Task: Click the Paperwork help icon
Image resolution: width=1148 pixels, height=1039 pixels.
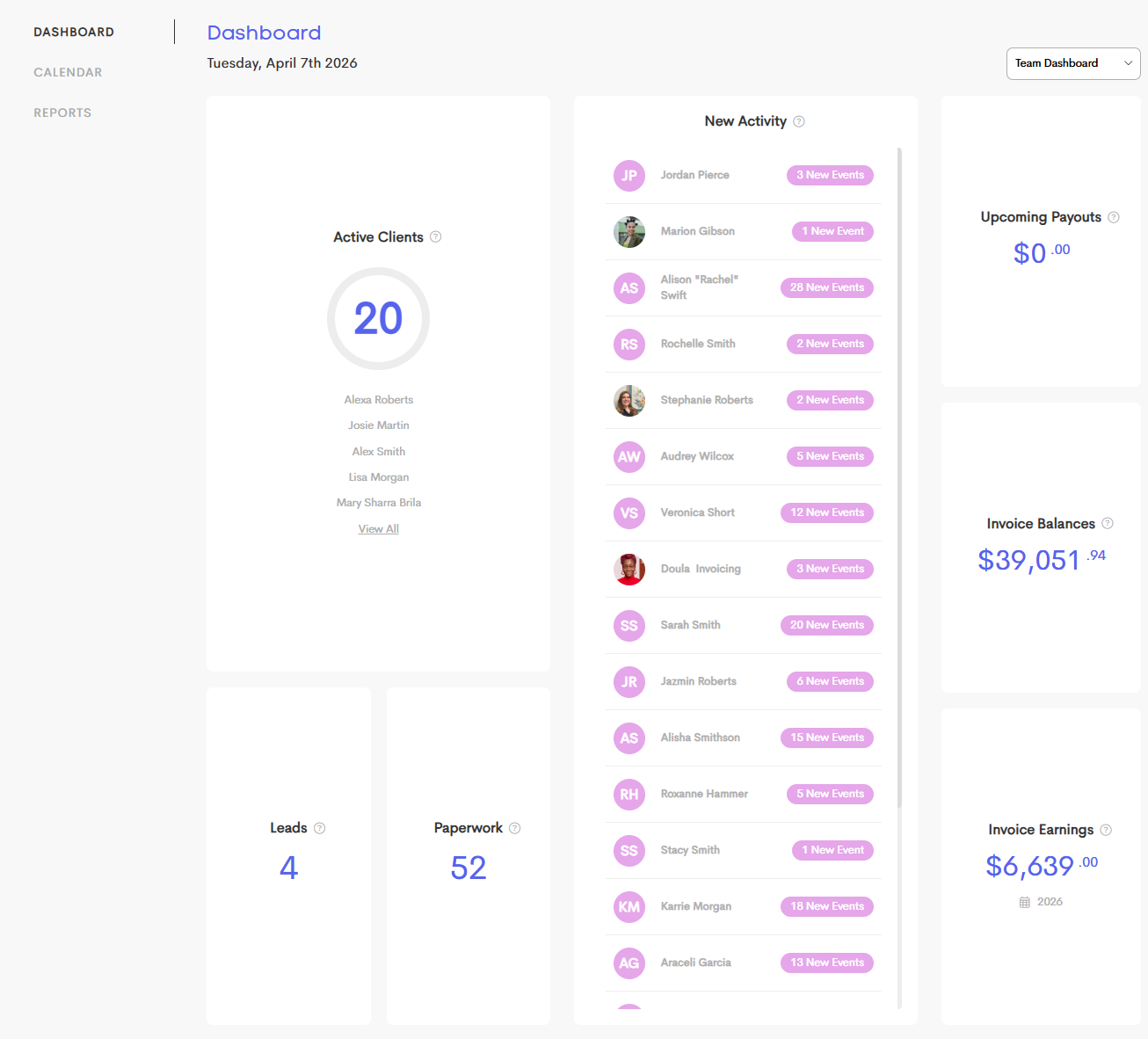Action: [x=515, y=828]
